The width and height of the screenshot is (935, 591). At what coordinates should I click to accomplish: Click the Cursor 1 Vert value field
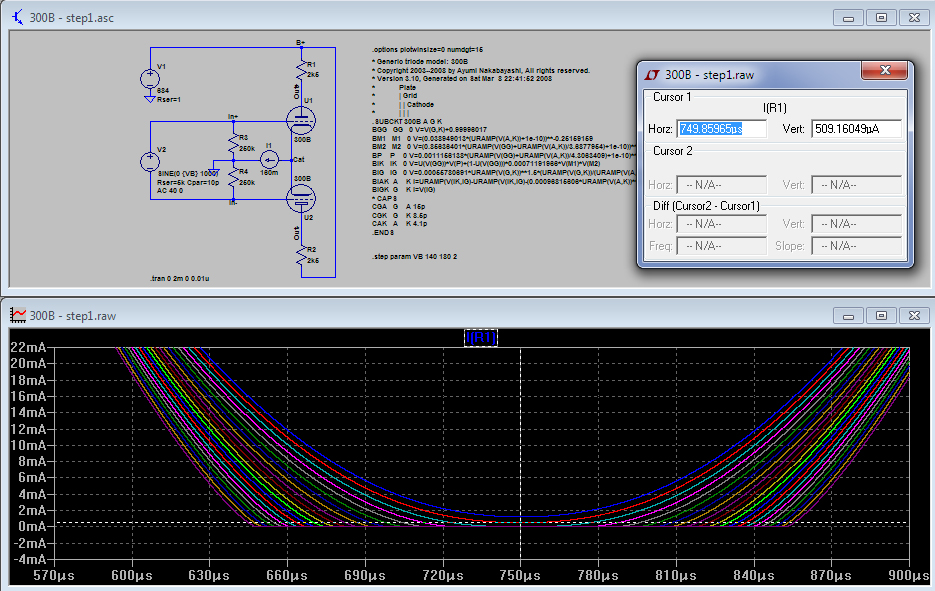pyautogui.click(x=857, y=129)
